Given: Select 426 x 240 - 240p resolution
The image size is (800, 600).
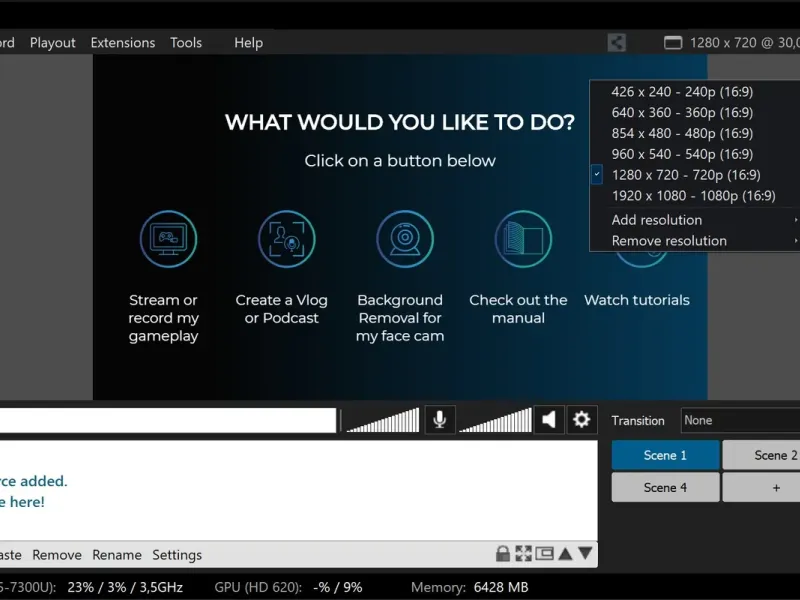Looking at the screenshot, I should (695, 92).
